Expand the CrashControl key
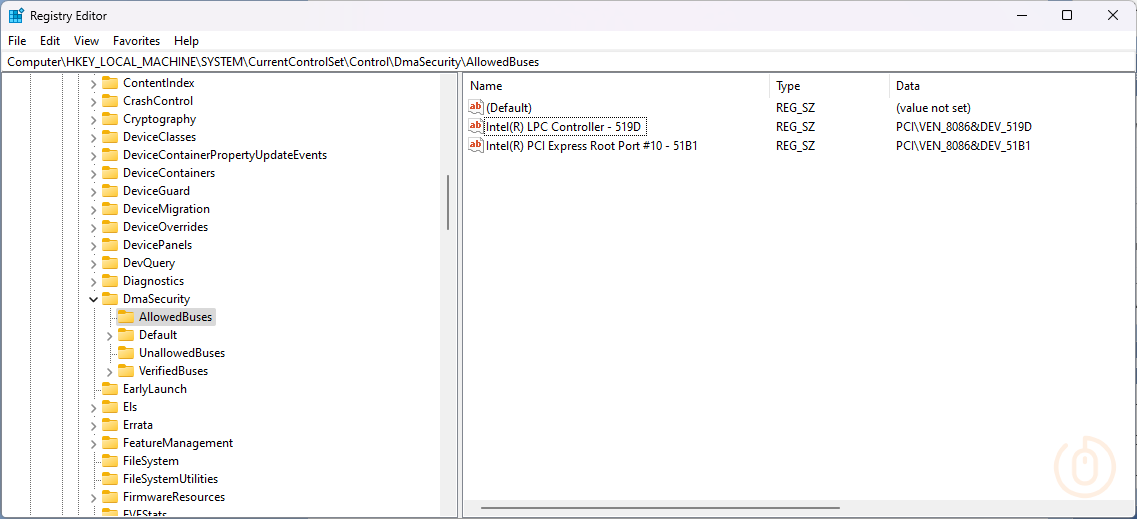1137x519 pixels. [x=94, y=101]
